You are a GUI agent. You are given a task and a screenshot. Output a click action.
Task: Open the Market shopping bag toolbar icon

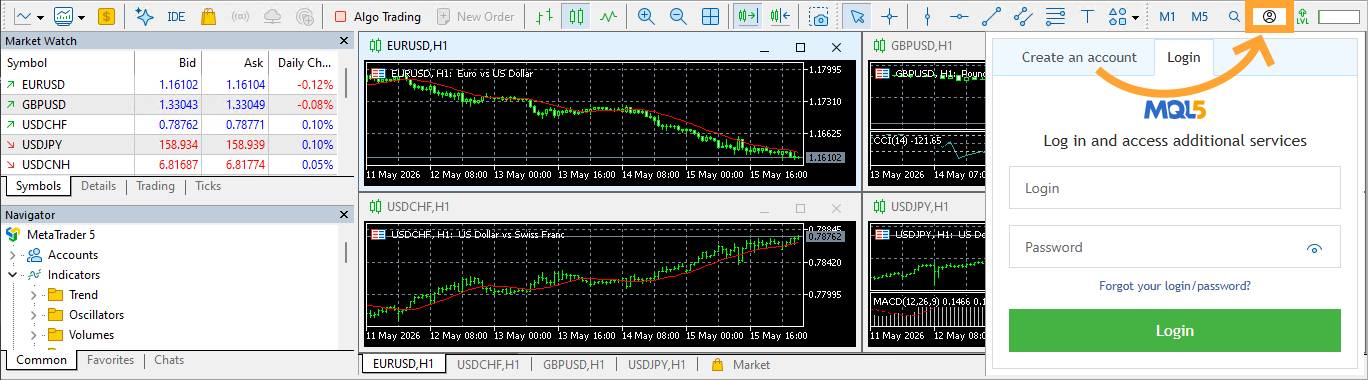point(208,16)
